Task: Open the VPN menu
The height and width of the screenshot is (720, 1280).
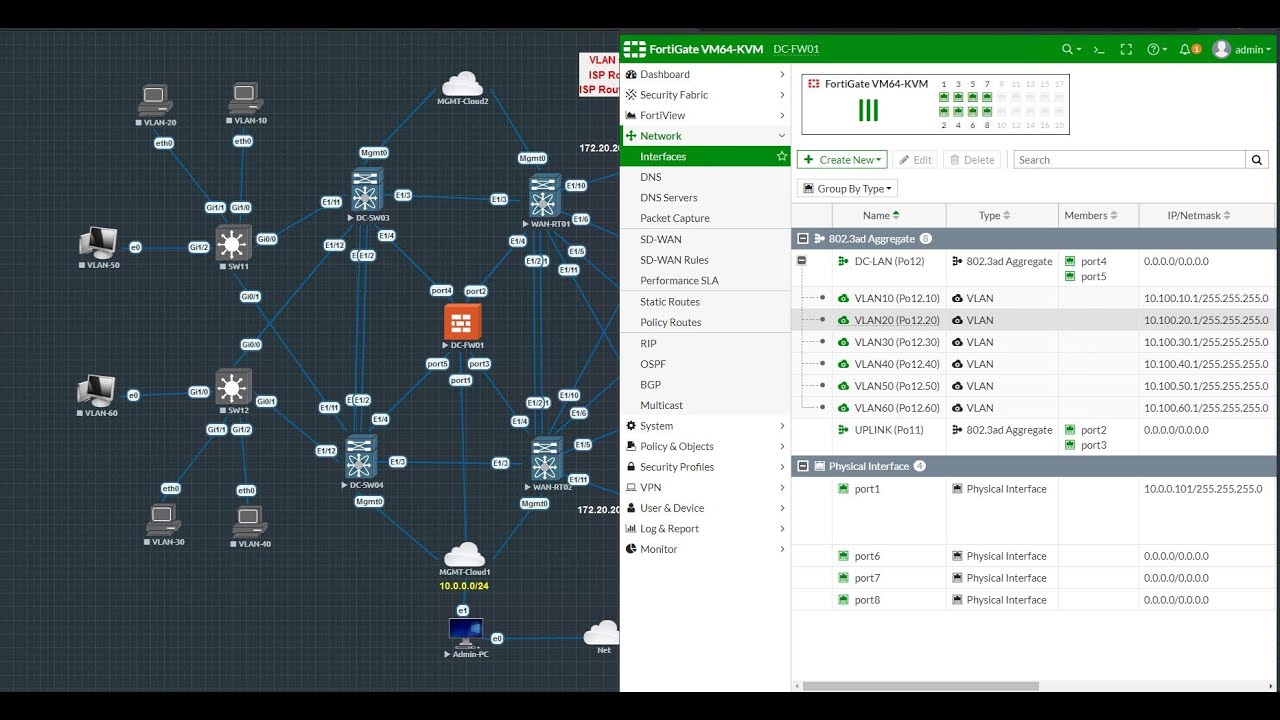Action: (x=705, y=487)
